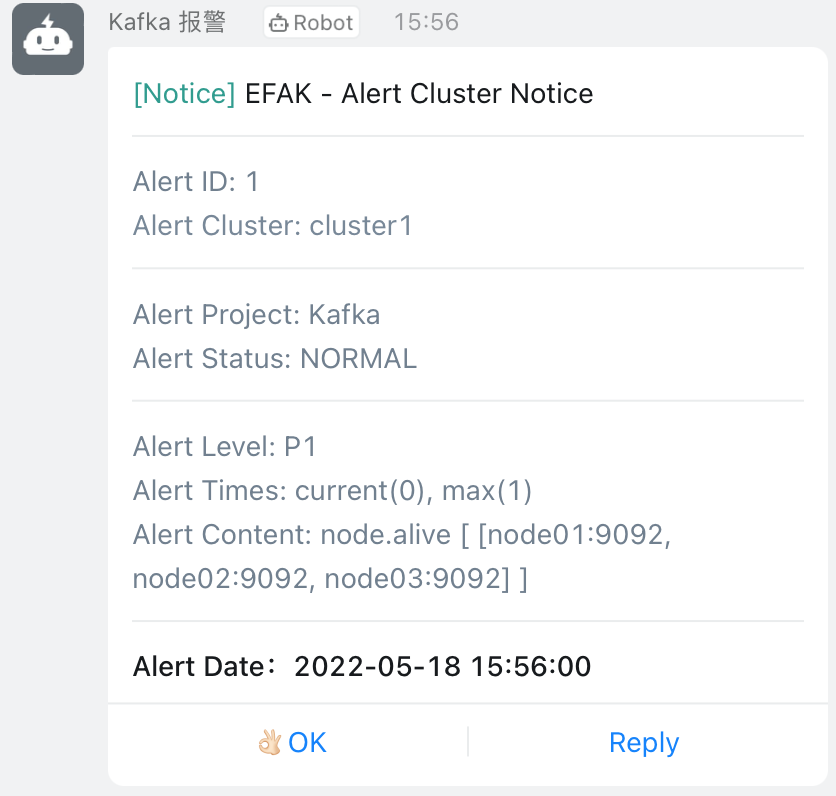Reply to the alert message
This screenshot has height=796, width=836.
(x=643, y=742)
